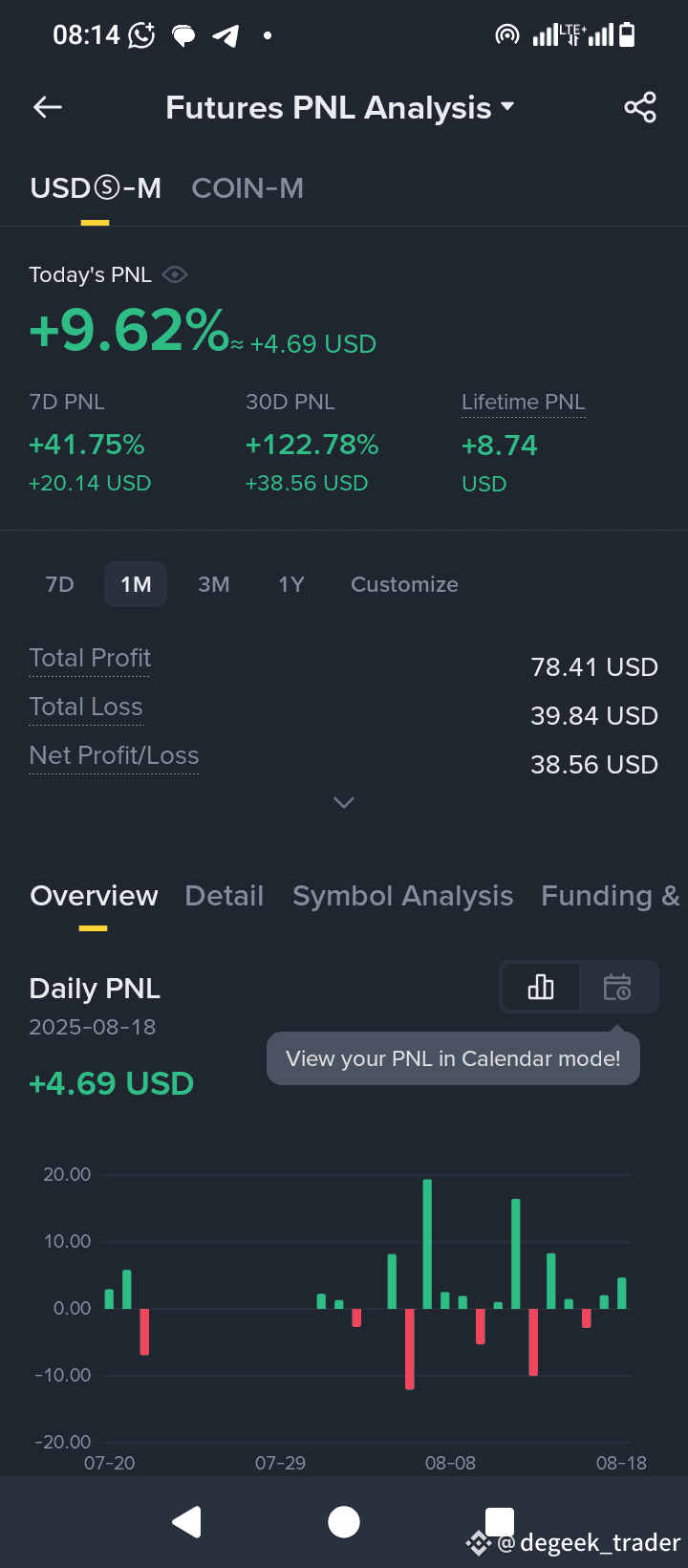Toggle PNL visibility eye icon
This screenshot has width=688, height=1568.
[x=175, y=275]
